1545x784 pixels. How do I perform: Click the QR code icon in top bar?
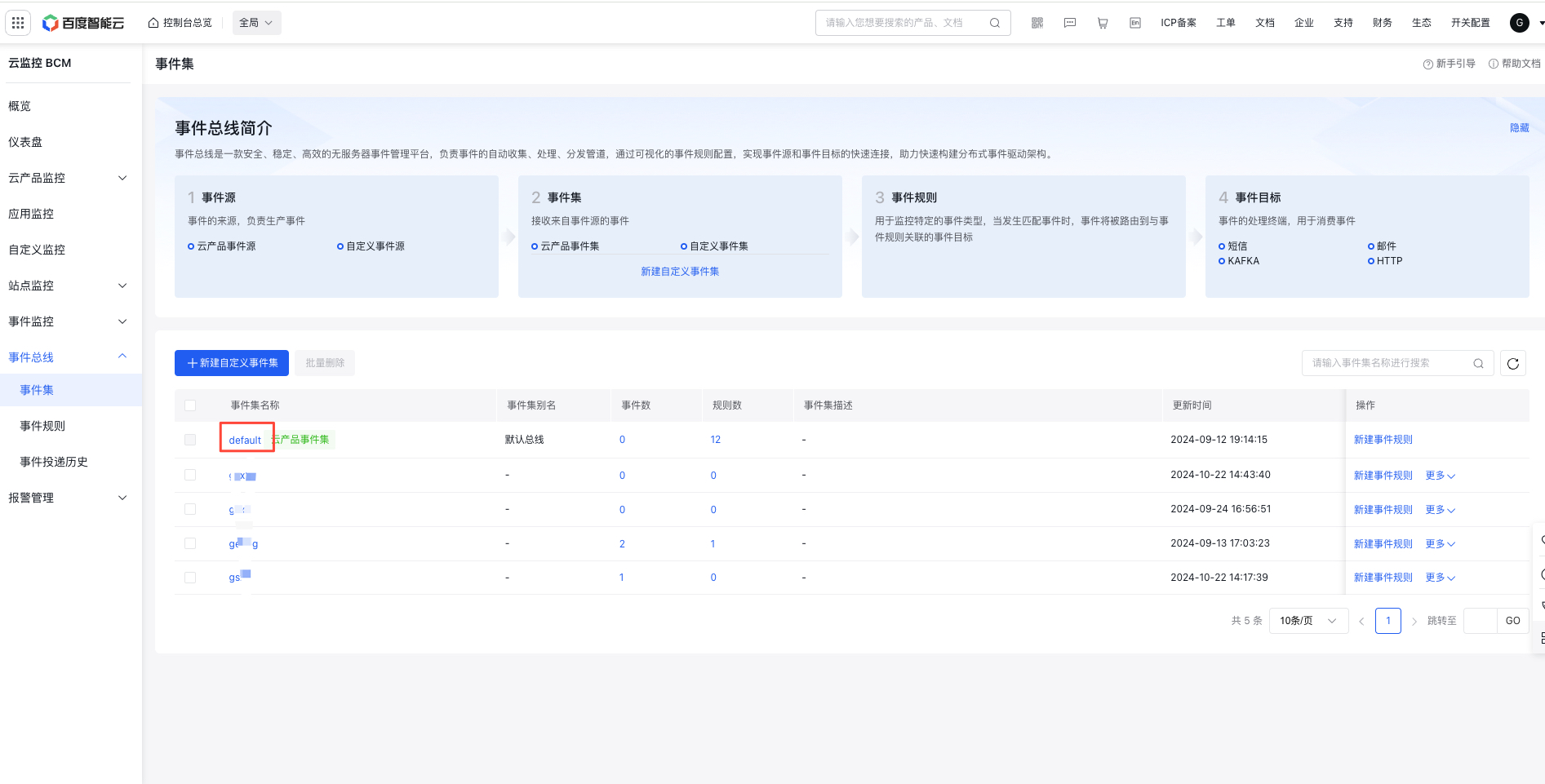pos(1037,23)
